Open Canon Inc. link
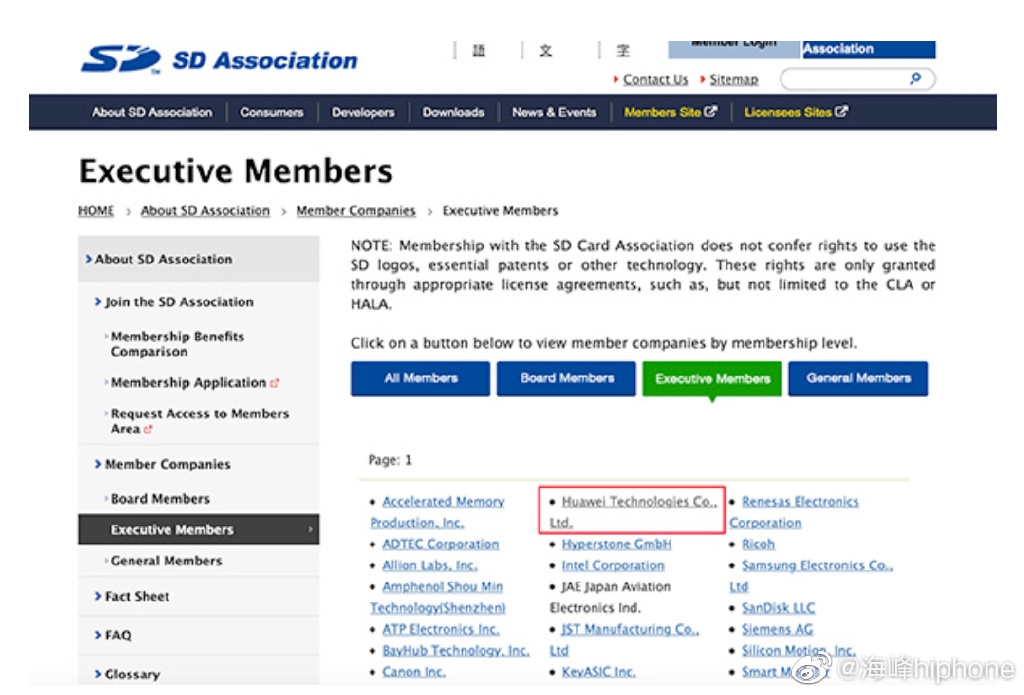The height and width of the screenshot is (695, 1024). 413,672
